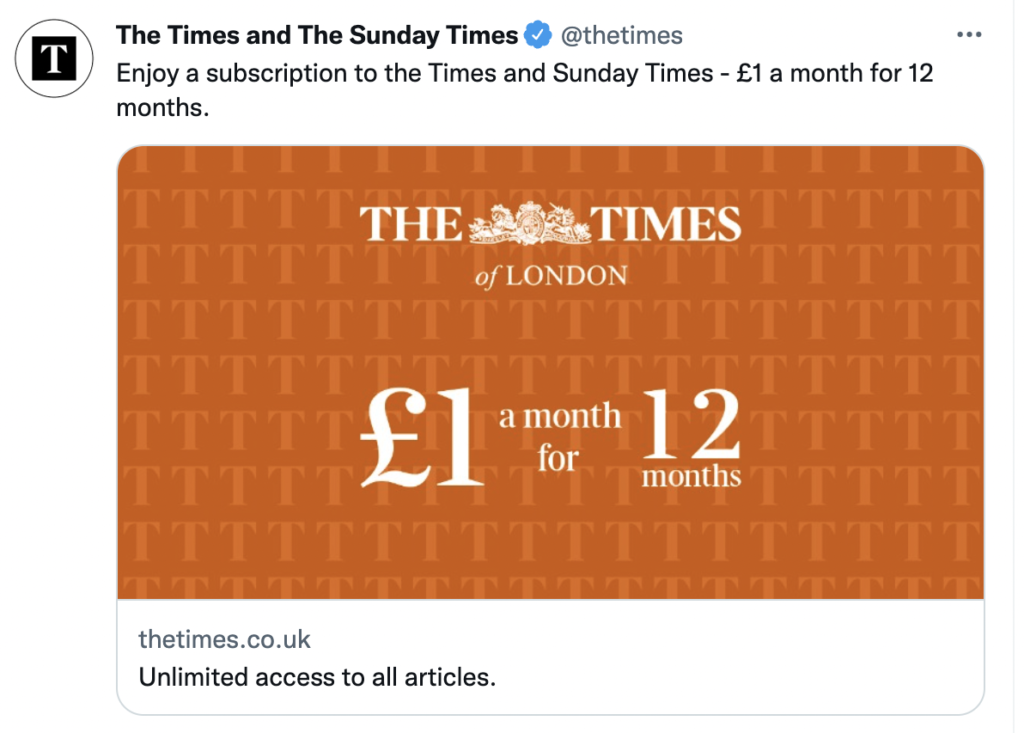This screenshot has width=1024, height=733.
Task: Click the word 'months' under the 12
Action: (691, 476)
